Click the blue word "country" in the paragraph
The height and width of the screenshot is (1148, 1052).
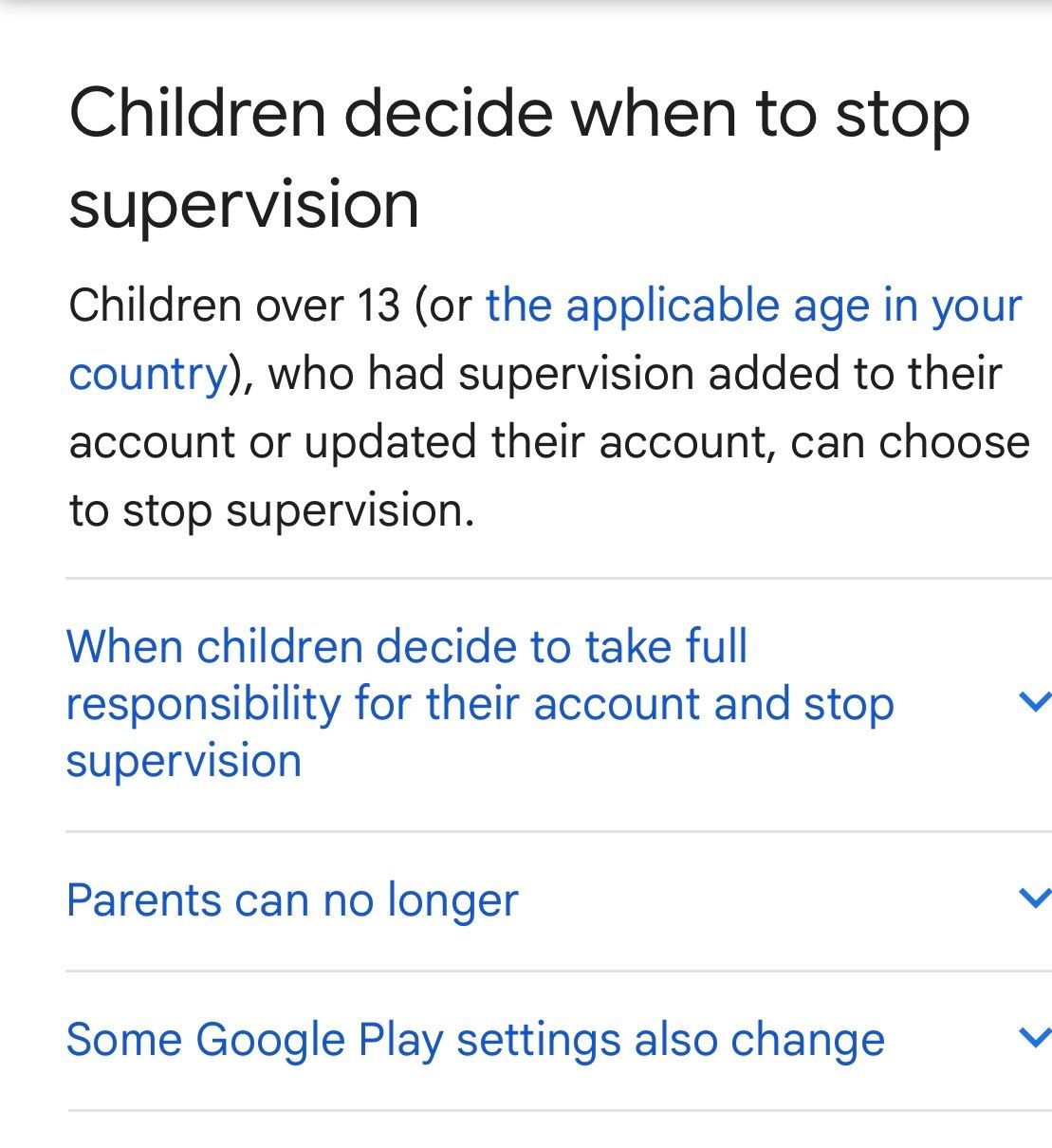(x=148, y=374)
